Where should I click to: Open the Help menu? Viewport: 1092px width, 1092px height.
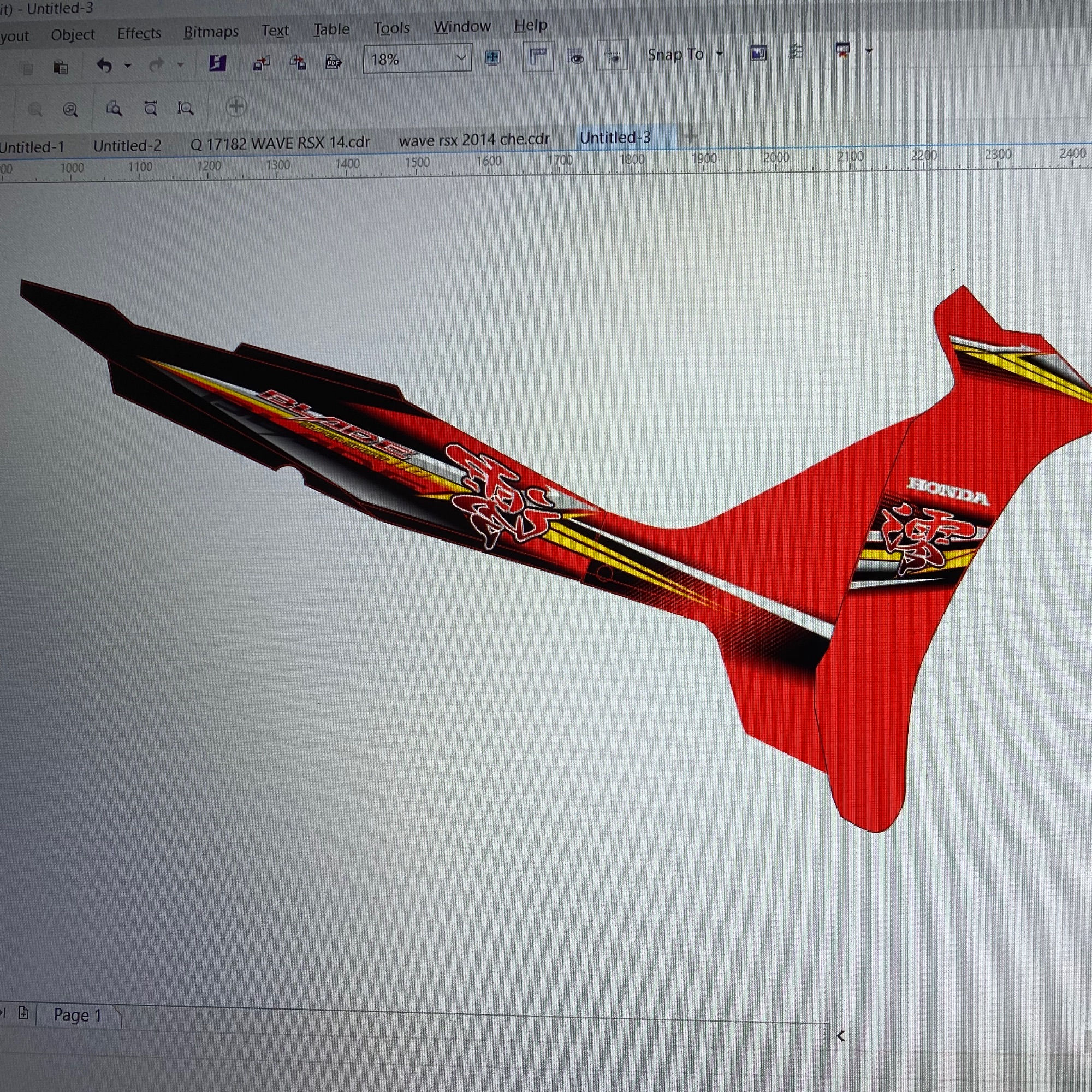pyautogui.click(x=531, y=26)
